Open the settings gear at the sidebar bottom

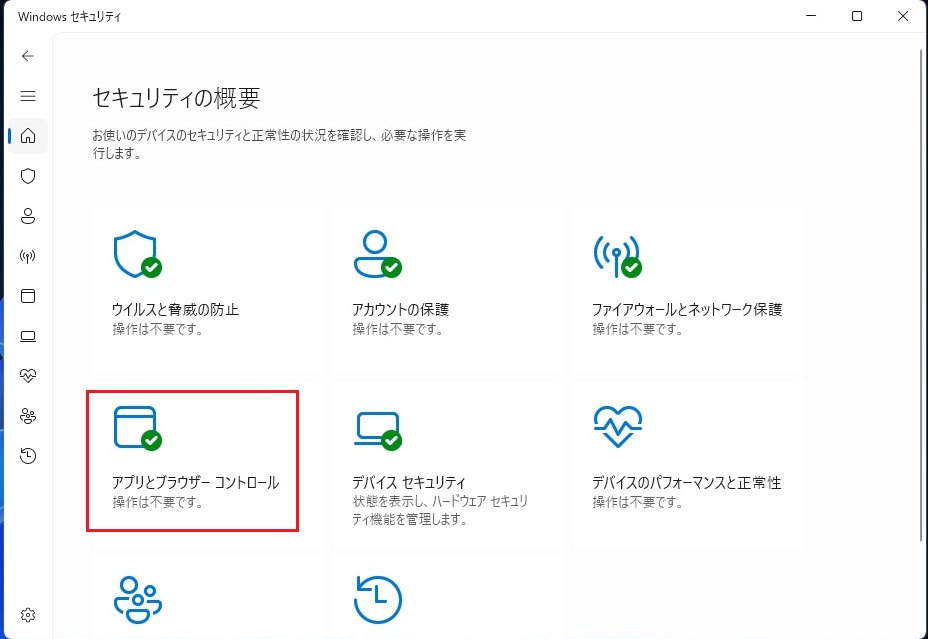(28, 614)
